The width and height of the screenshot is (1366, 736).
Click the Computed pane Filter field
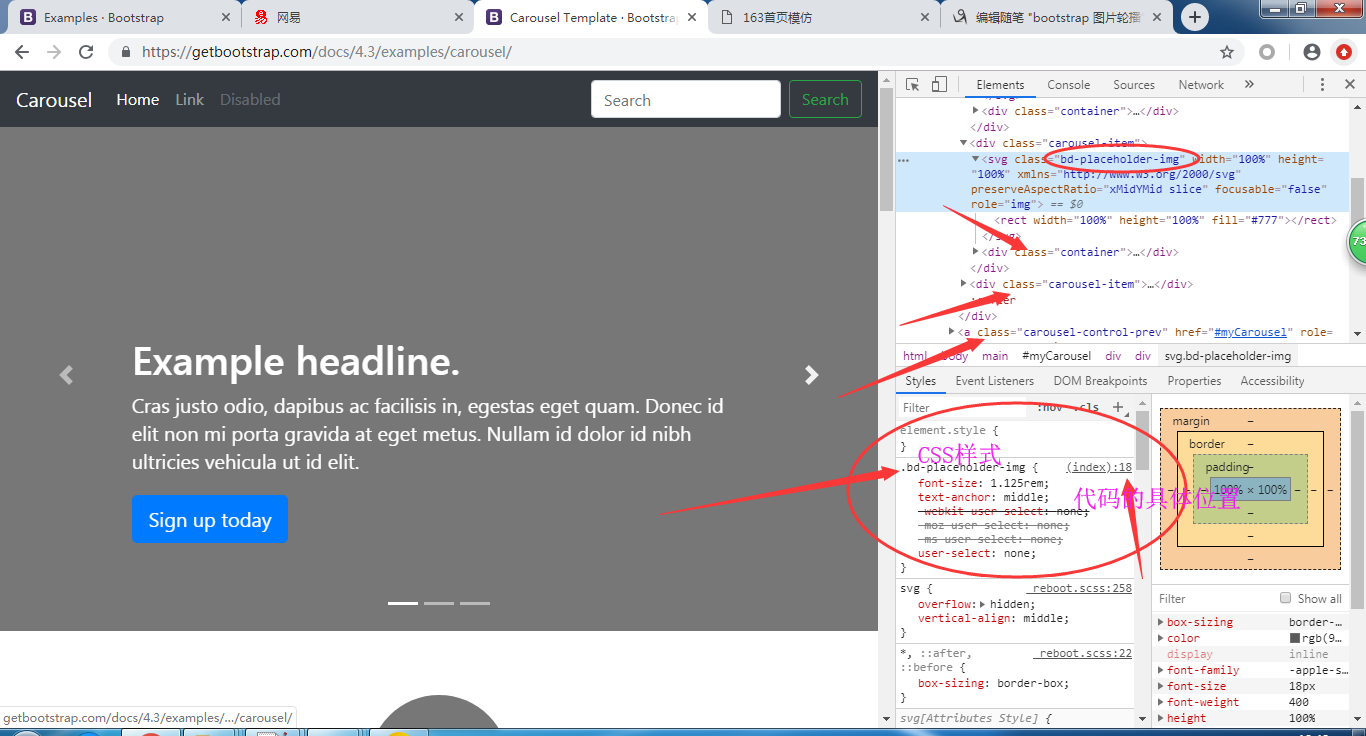coord(1215,598)
